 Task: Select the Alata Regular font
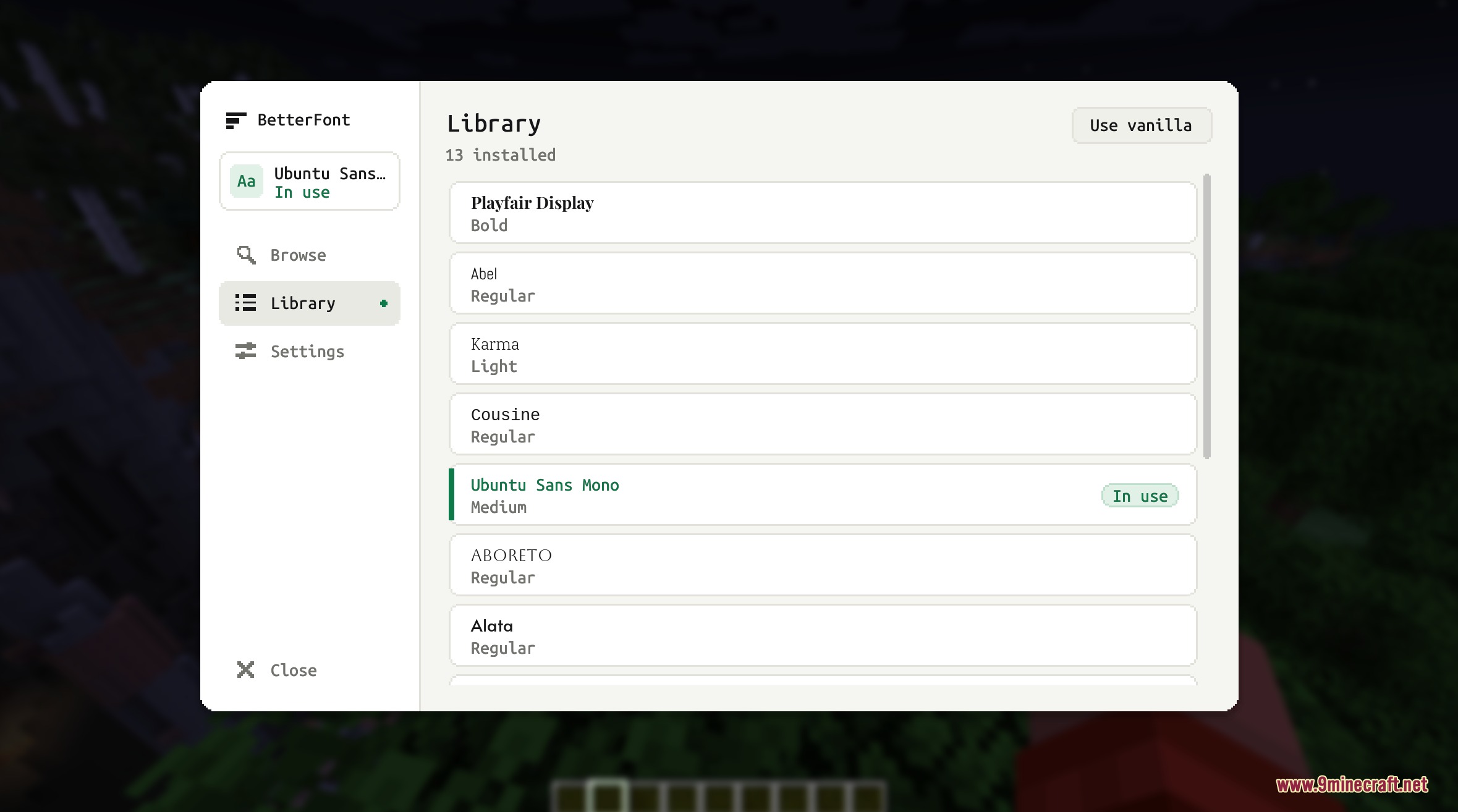(x=823, y=635)
